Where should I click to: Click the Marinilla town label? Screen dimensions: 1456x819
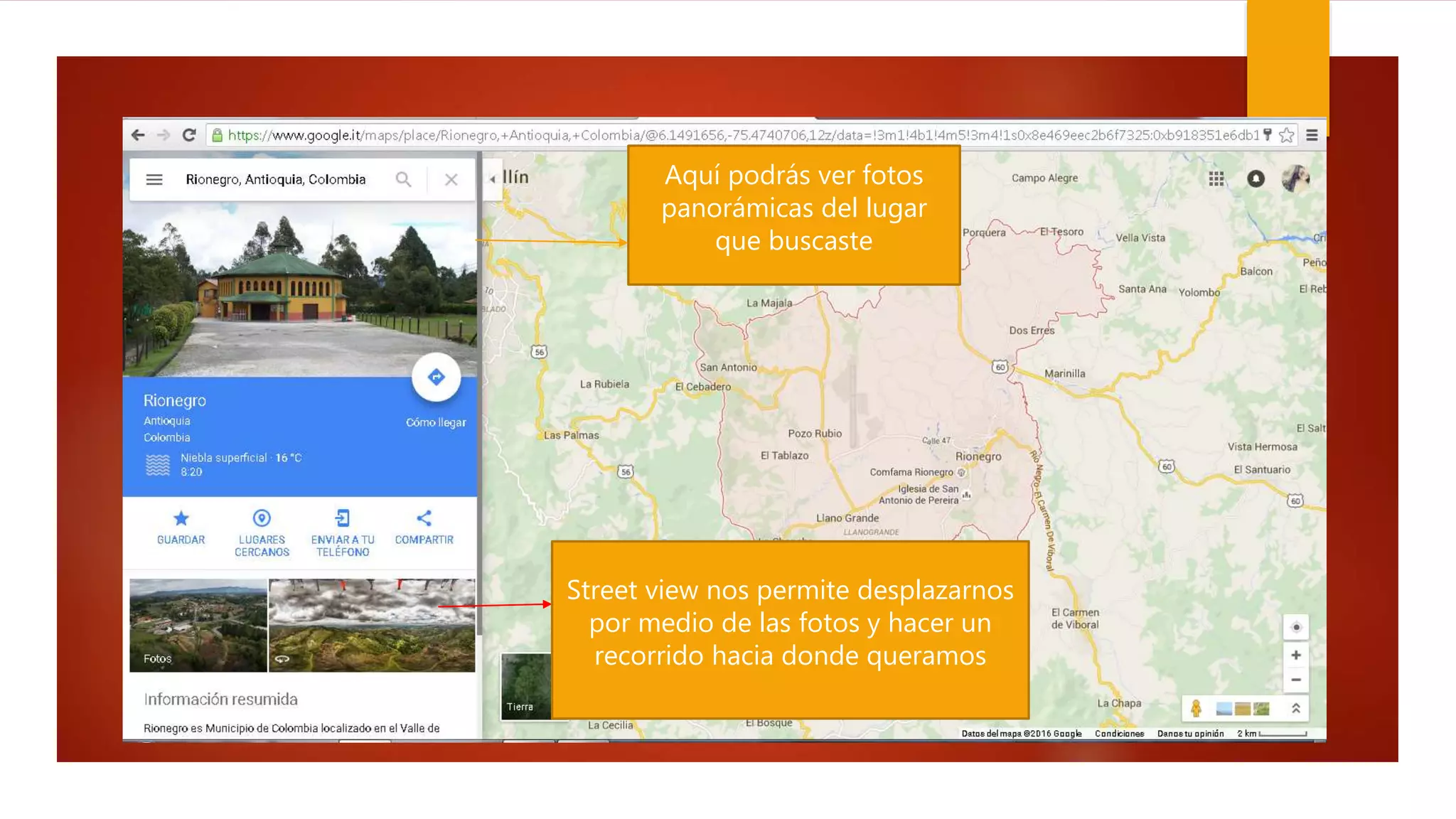[x=1065, y=374]
